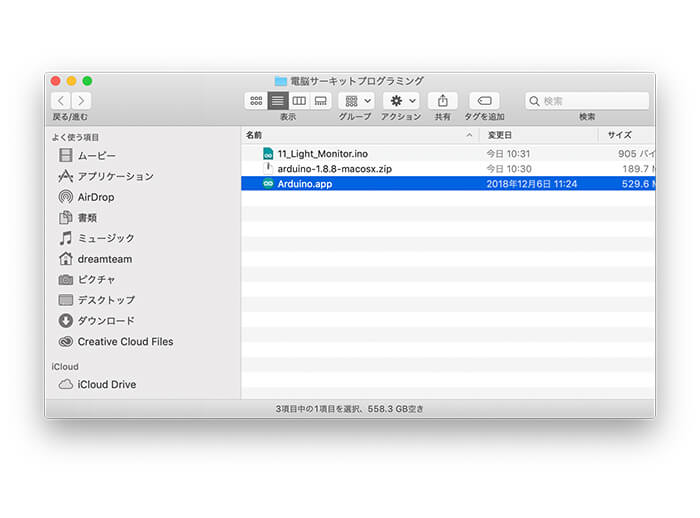Sort by size (サイズ) column
The width and height of the screenshot is (700, 518).
point(627,135)
